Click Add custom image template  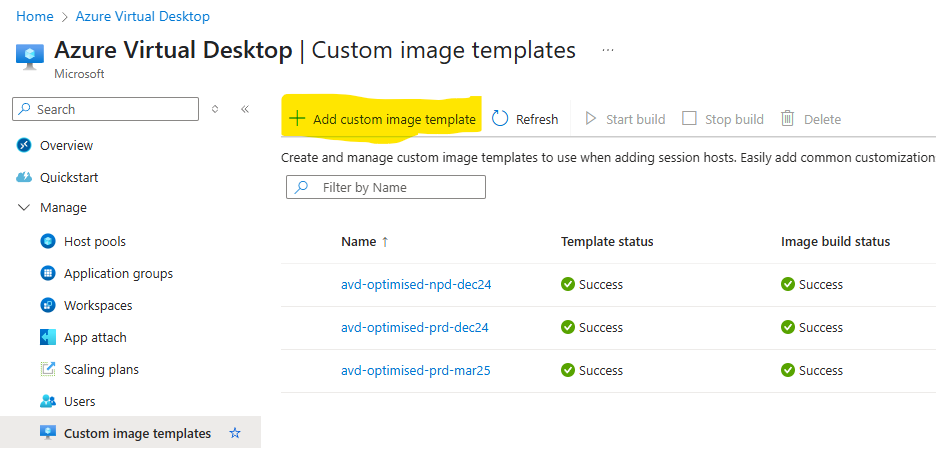tap(382, 119)
